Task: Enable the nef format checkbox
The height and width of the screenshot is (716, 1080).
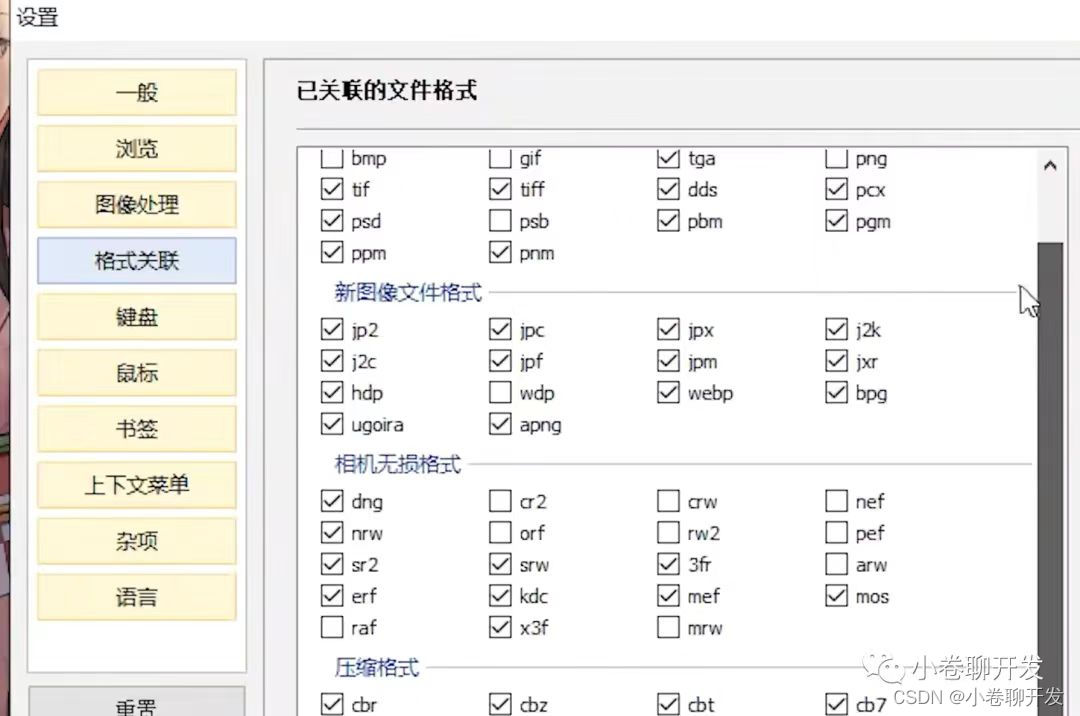Action: 836,501
